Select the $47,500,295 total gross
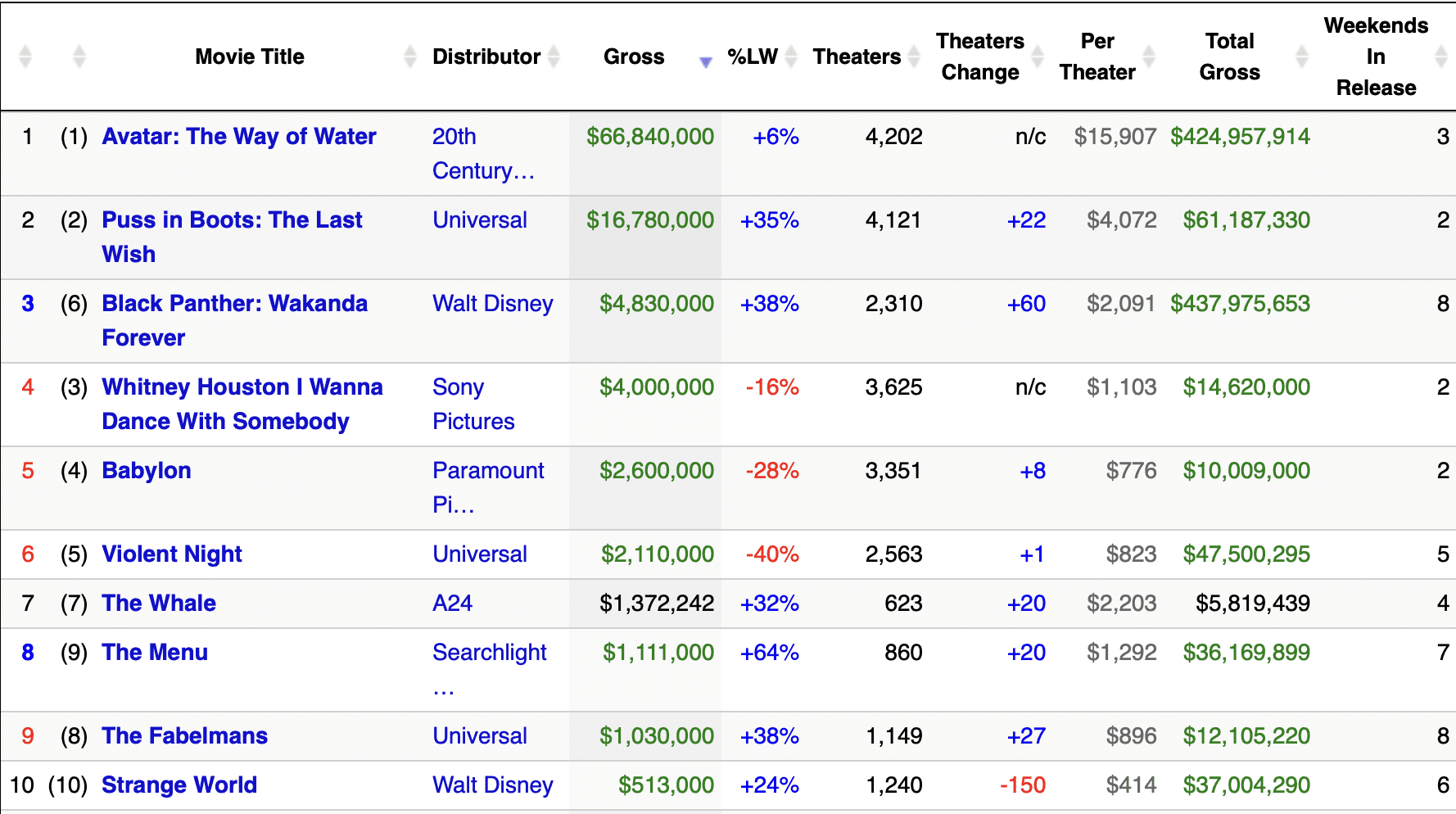 pos(1246,554)
